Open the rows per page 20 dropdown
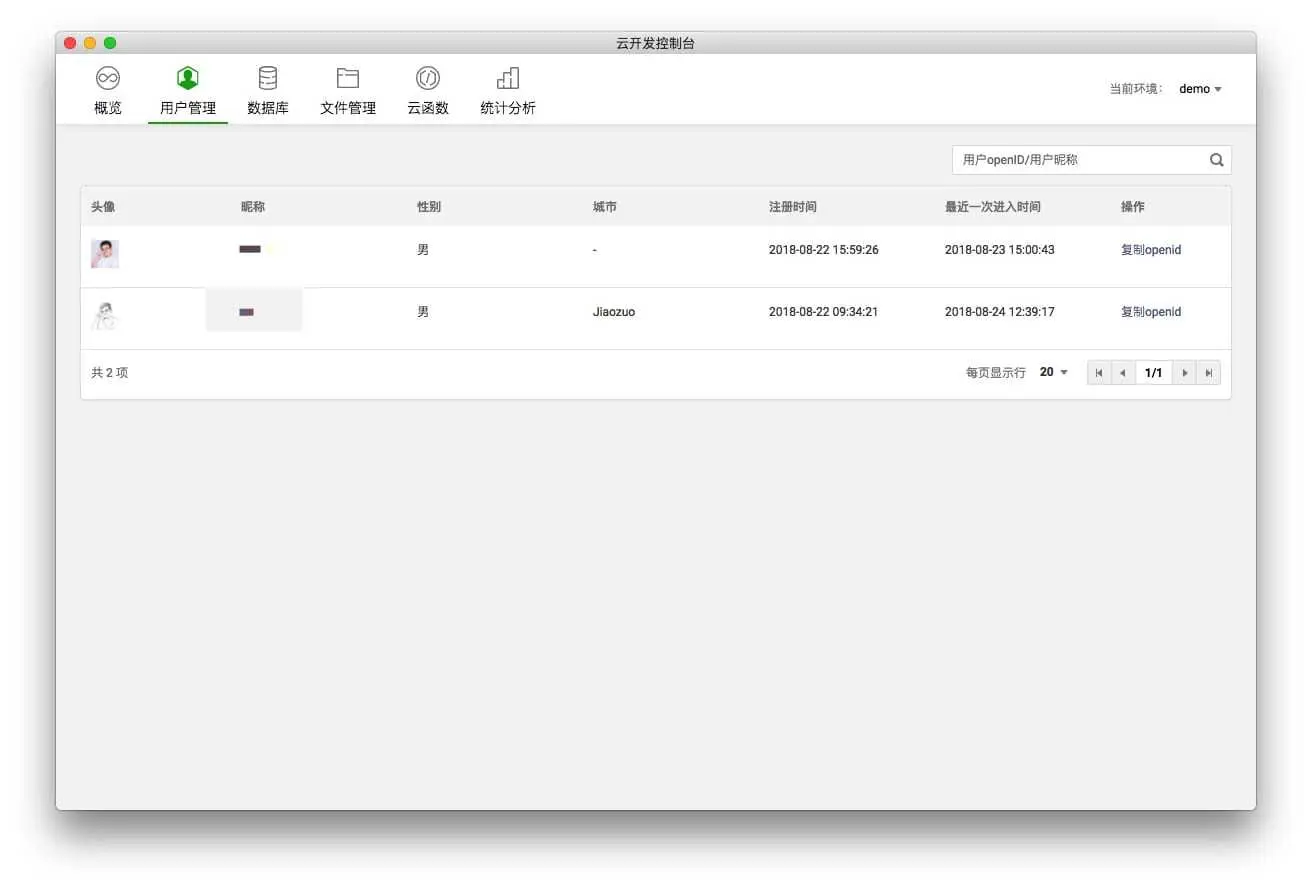The image size is (1312, 890). tap(1054, 372)
